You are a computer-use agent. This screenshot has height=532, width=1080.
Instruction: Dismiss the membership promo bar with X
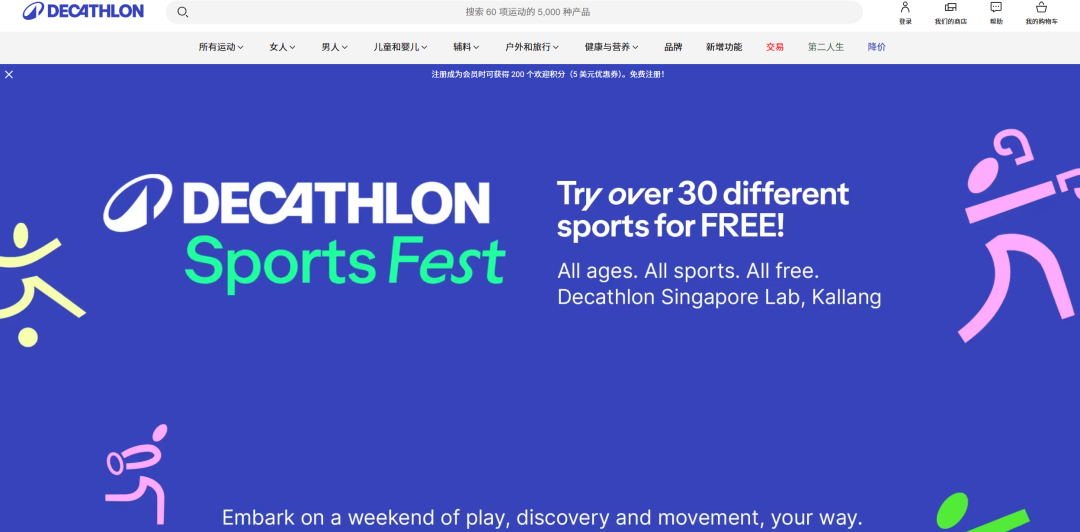[9, 74]
